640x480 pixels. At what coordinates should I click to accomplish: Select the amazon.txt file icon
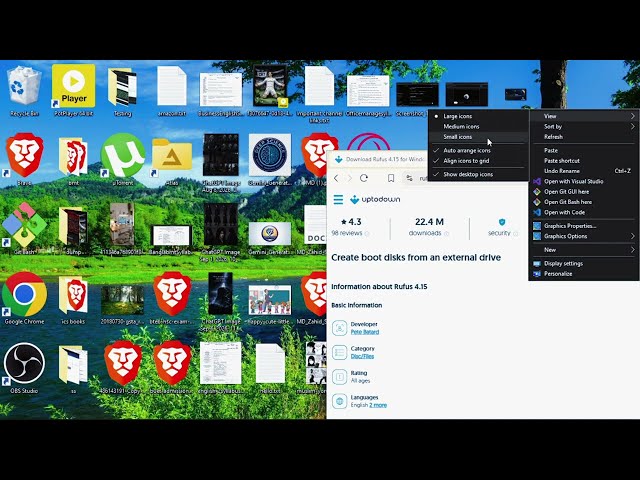coord(172,92)
